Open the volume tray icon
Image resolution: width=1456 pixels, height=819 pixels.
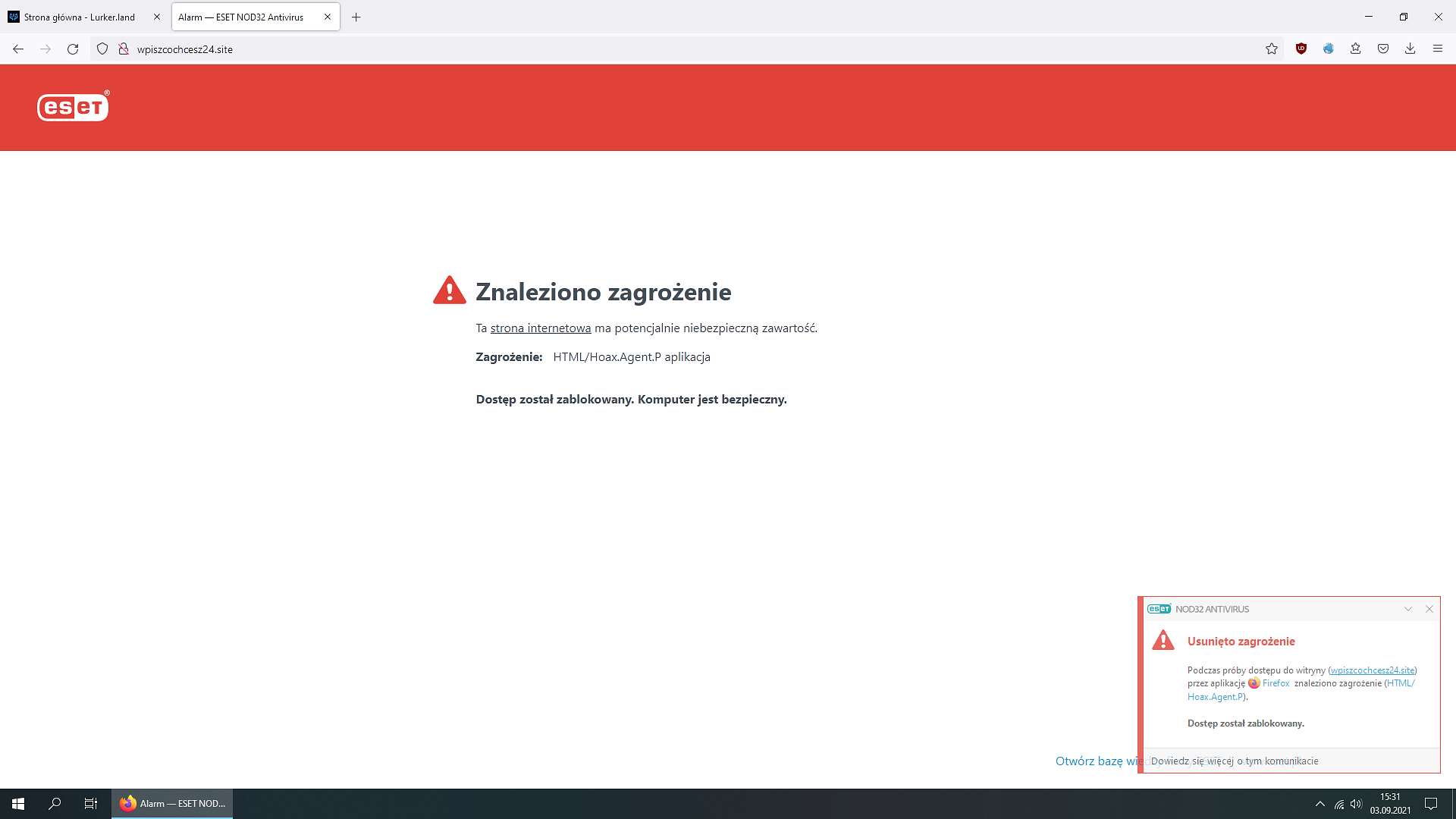tap(1356, 804)
